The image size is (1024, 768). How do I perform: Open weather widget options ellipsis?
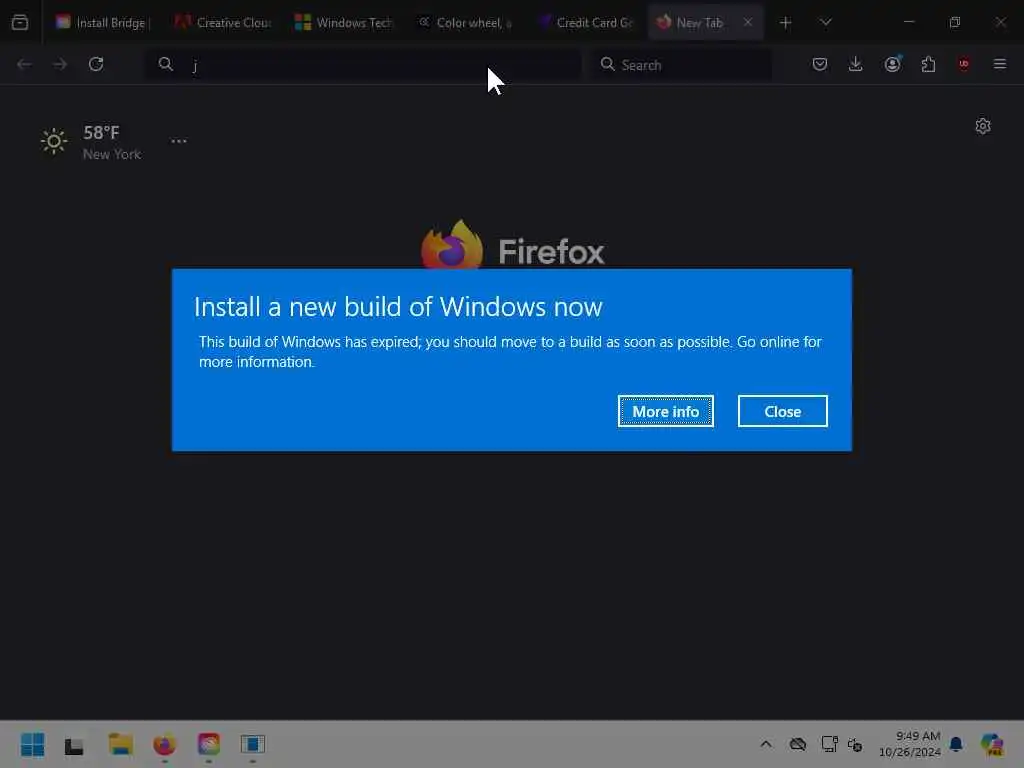178,141
